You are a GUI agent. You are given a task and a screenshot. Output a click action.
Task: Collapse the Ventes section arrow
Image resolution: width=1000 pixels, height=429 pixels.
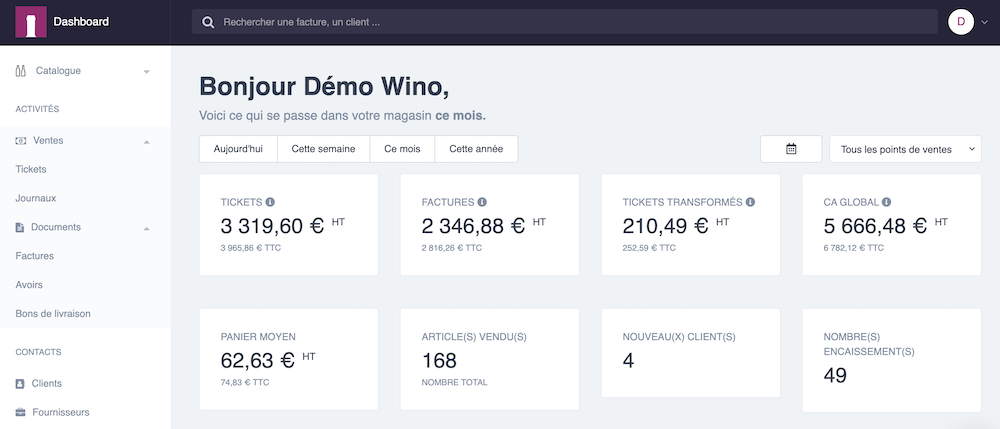[x=147, y=141]
